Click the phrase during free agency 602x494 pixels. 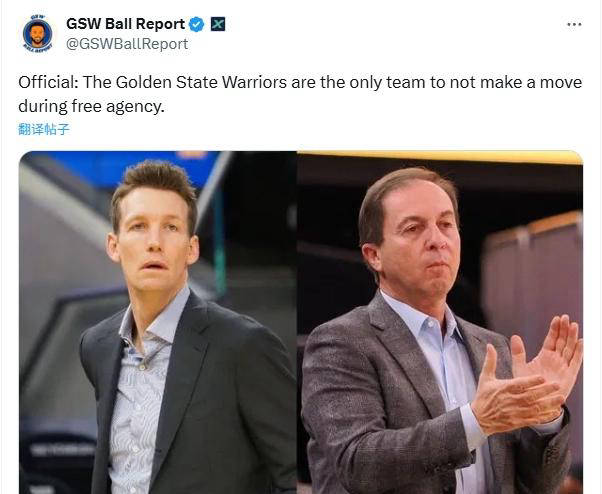(x=91, y=106)
